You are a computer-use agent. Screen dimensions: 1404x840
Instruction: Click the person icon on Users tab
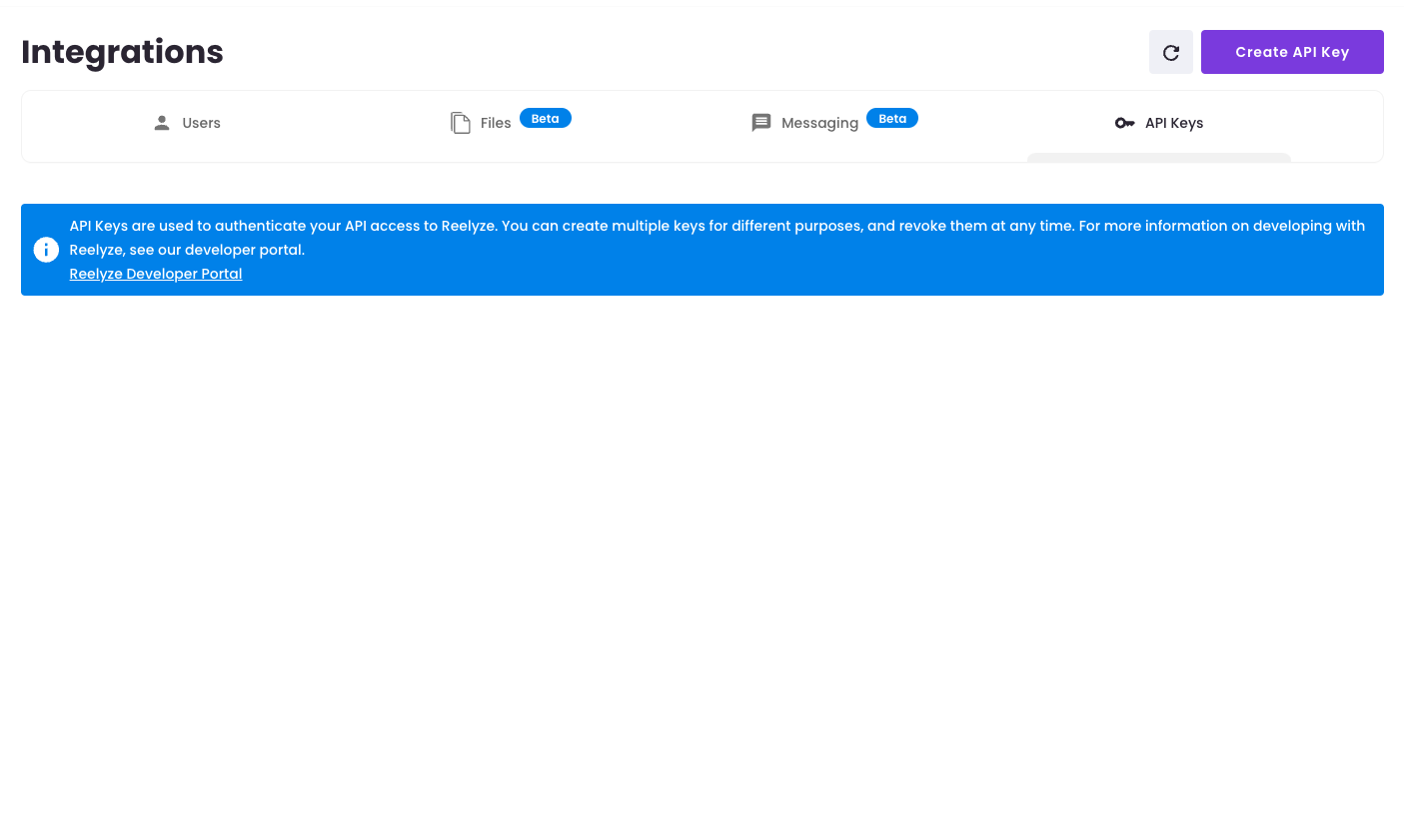(x=162, y=123)
